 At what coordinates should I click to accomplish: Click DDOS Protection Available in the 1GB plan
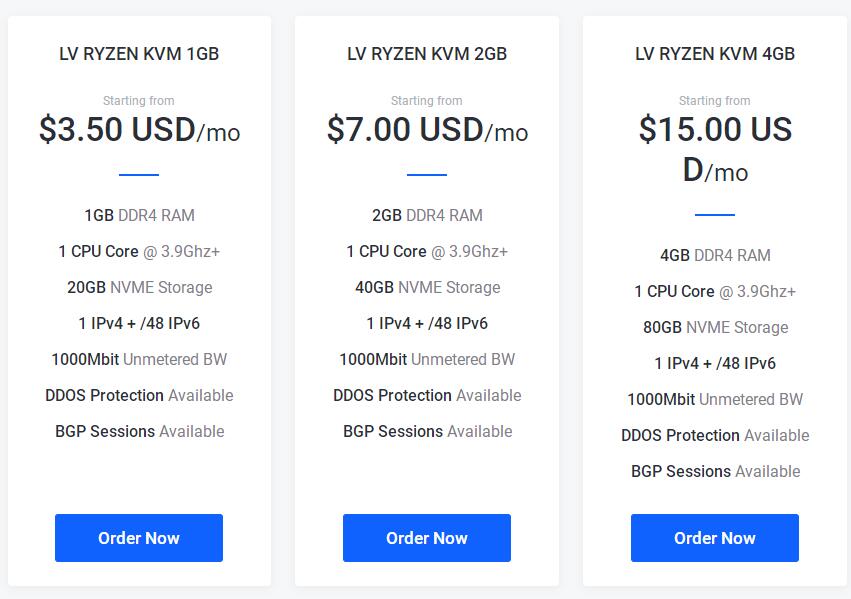click(x=139, y=395)
